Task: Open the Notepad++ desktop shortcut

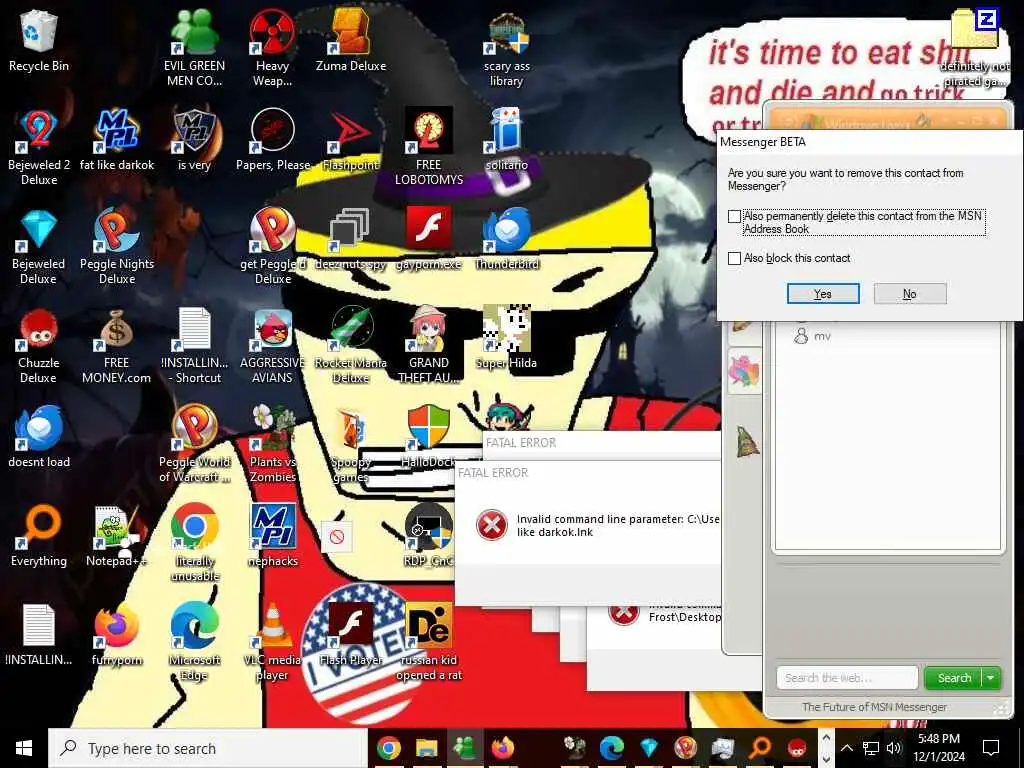Action: point(117,537)
